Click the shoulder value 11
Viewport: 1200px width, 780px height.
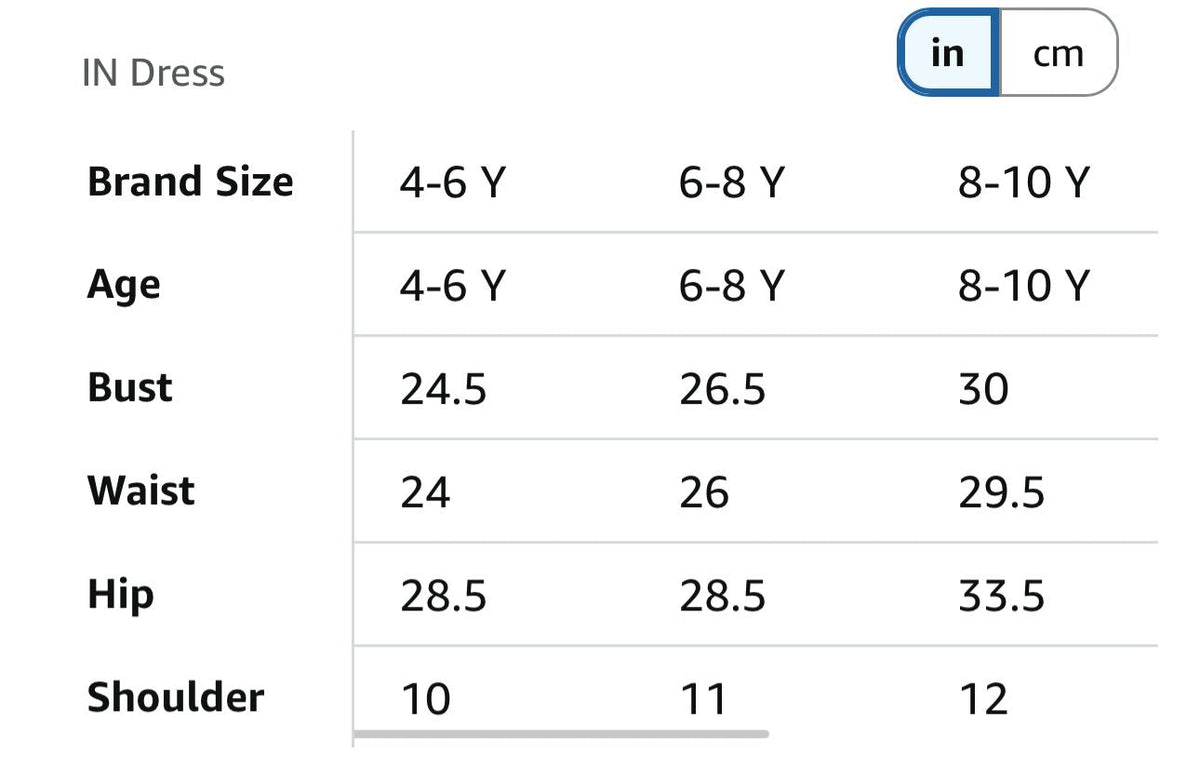pyautogui.click(x=703, y=699)
